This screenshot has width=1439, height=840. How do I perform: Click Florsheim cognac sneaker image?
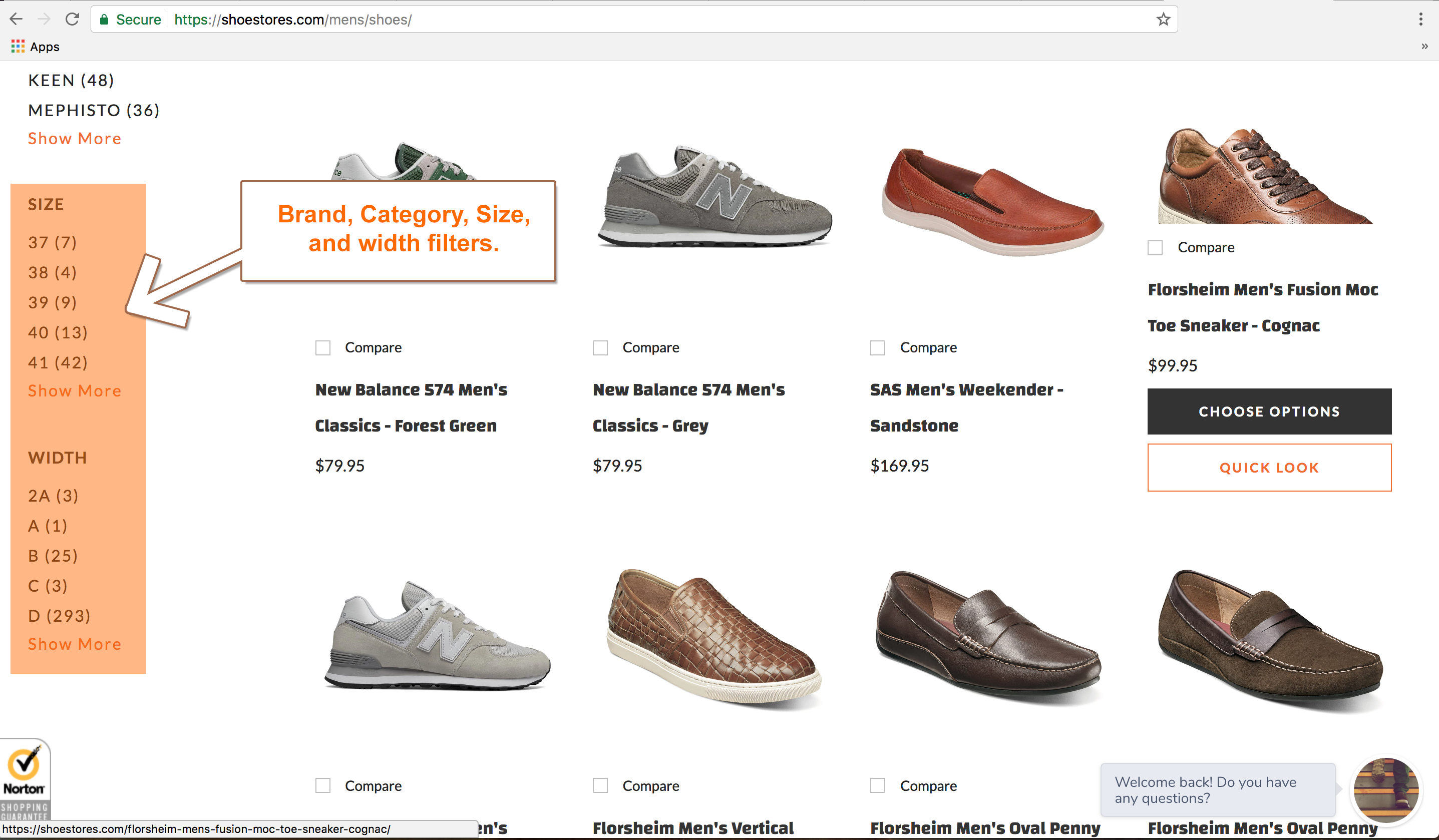1265,176
